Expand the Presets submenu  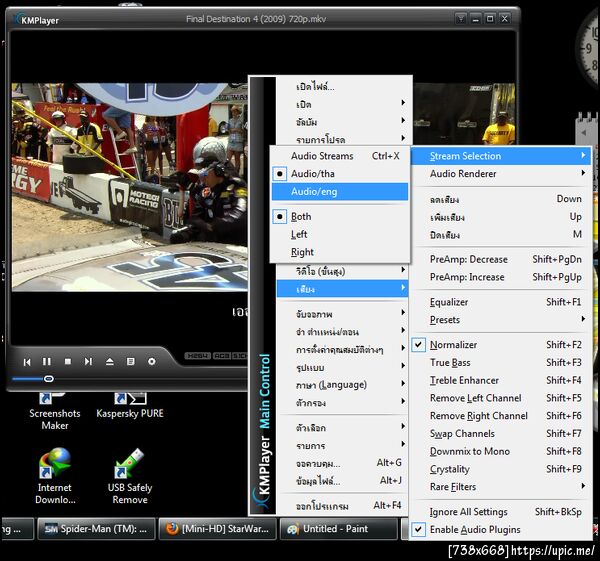pos(501,320)
